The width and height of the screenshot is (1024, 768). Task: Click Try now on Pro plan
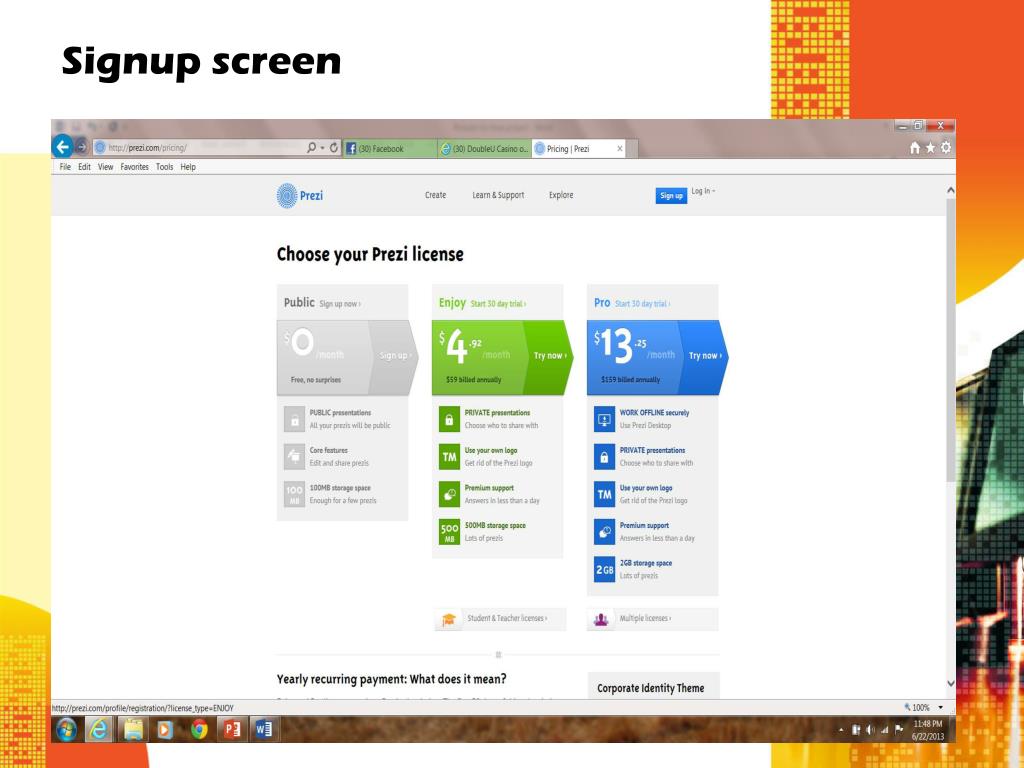705,356
